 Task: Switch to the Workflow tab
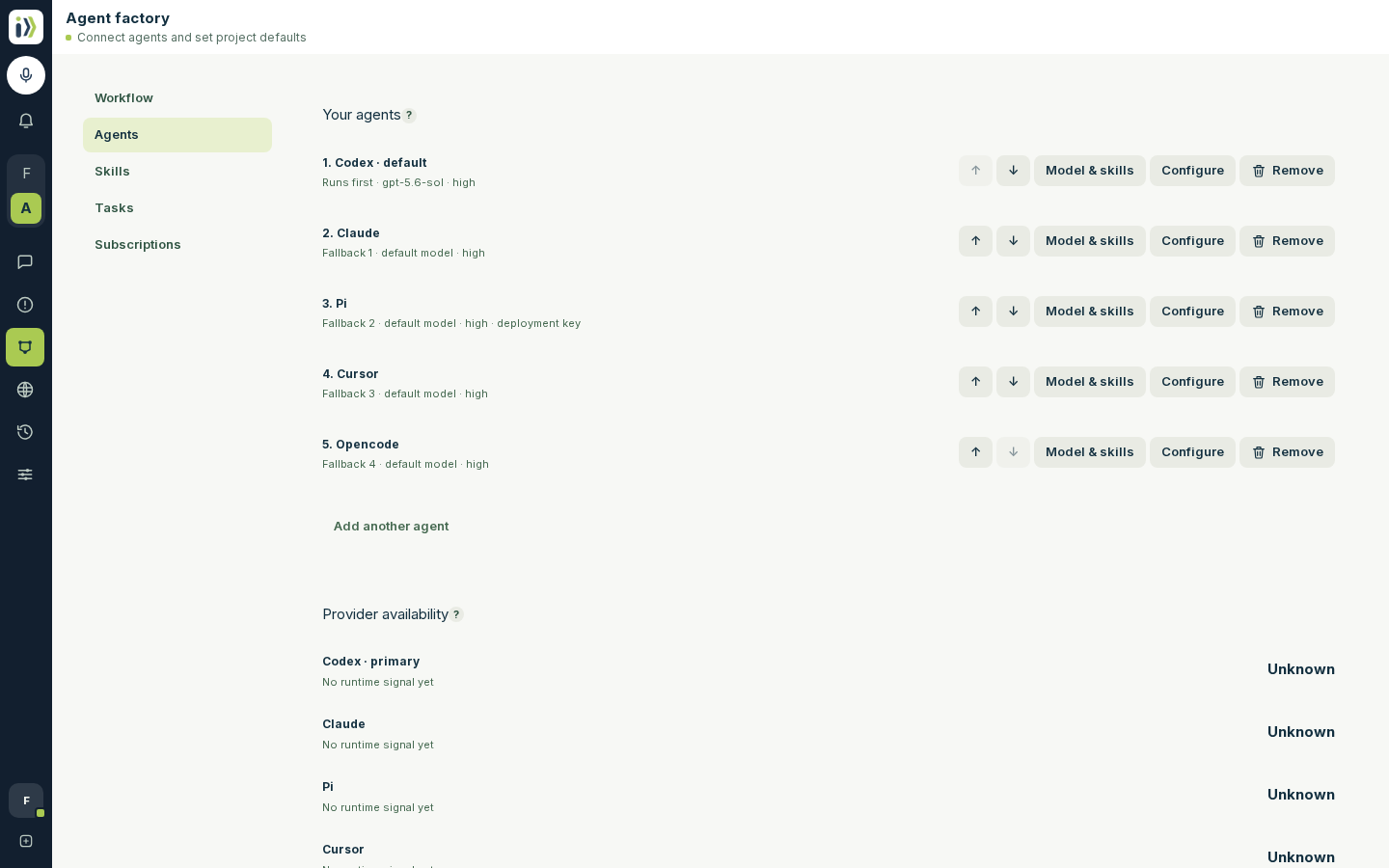pyautogui.click(x=177, y=98)
